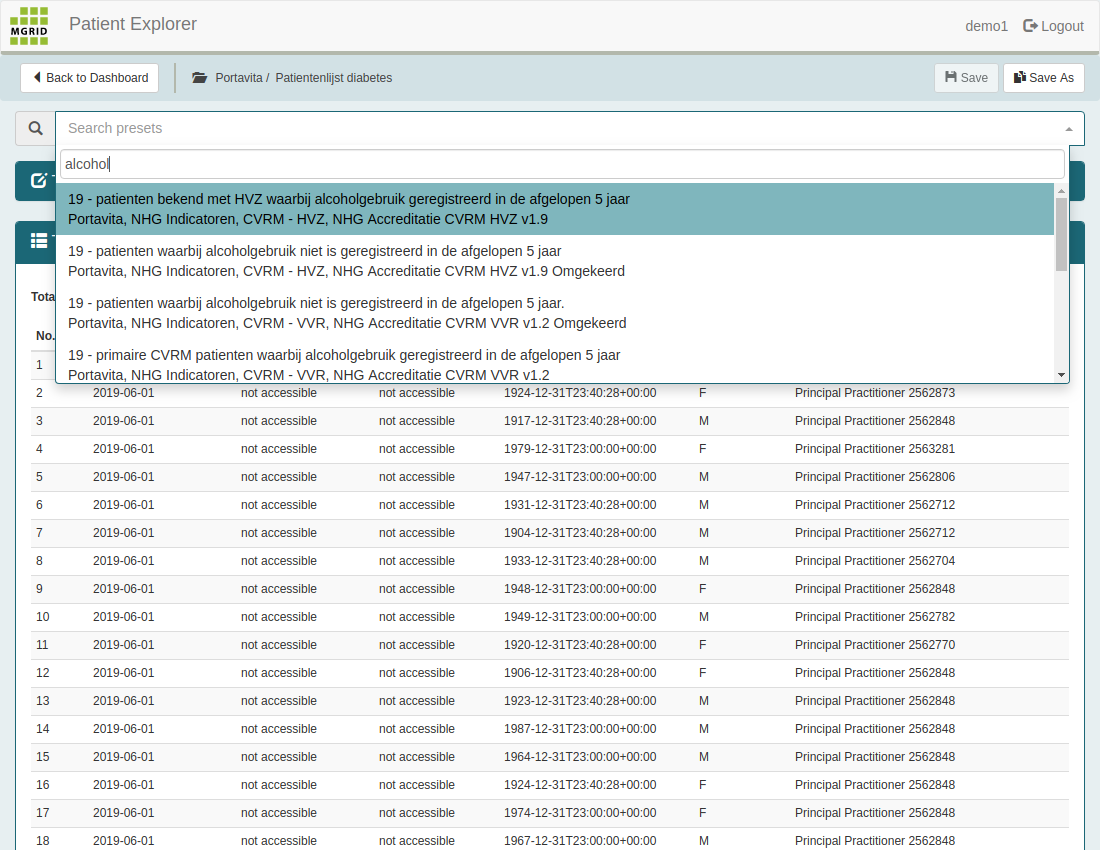
Task: Click Principal Practitioner 2562873 cell
Action: pos(875,393)
